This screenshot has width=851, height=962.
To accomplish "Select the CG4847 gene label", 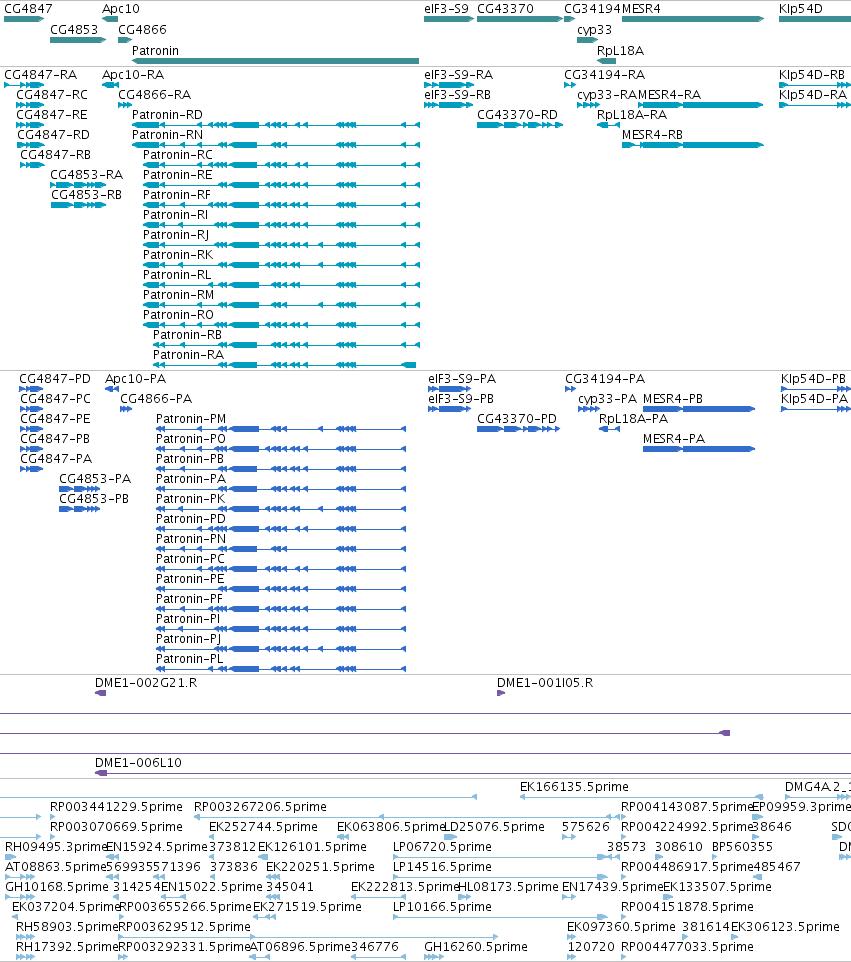I will [28, 9].
